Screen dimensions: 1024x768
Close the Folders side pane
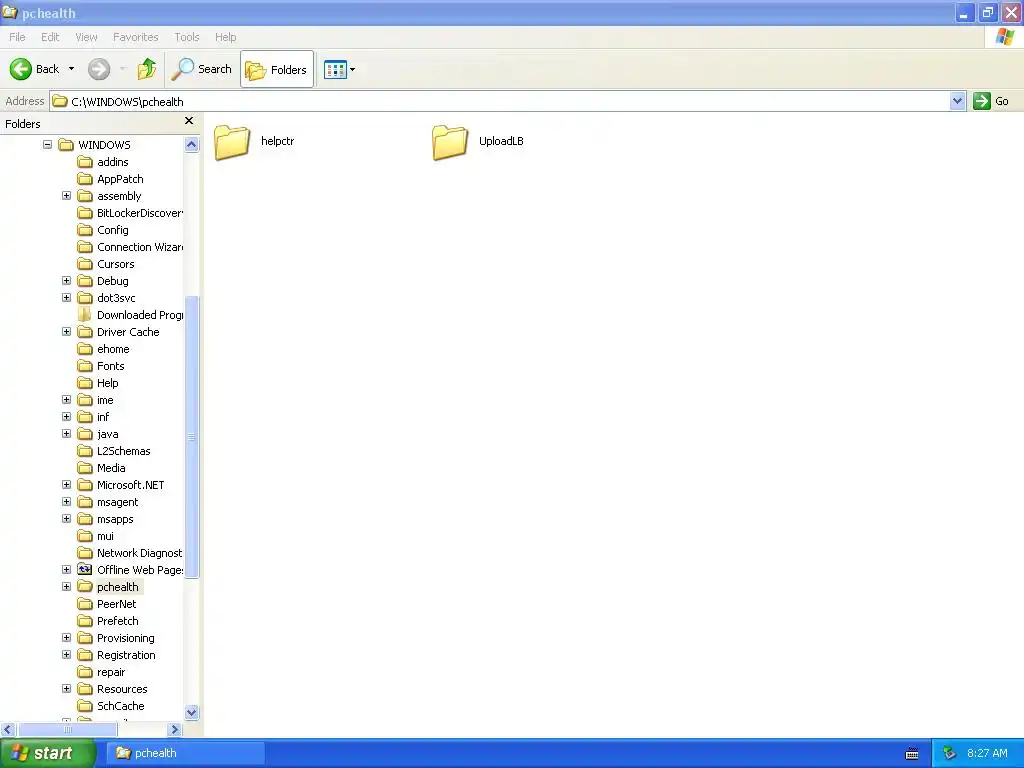tap(189, 121)
